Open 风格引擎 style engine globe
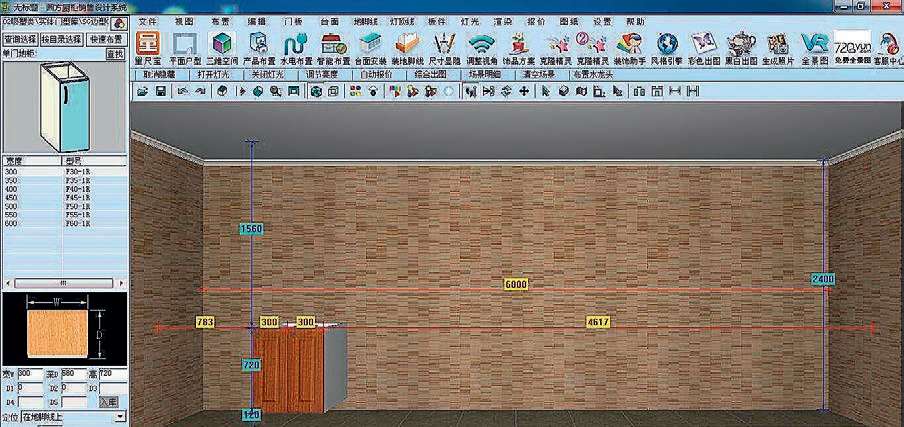 (x=667, y=48)
